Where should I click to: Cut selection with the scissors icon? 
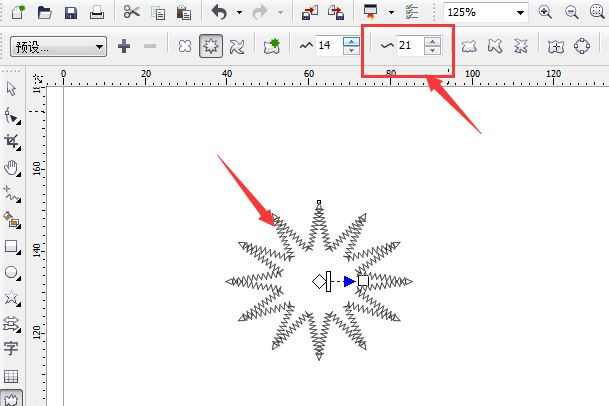coord(132,12)
